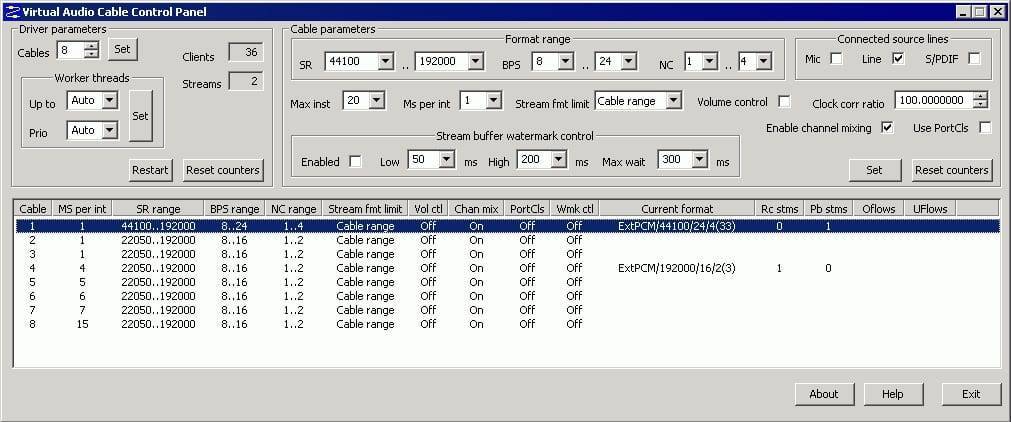
Task: Click the Virtual Audio Cable title bar icon
Action: [11, 12]
